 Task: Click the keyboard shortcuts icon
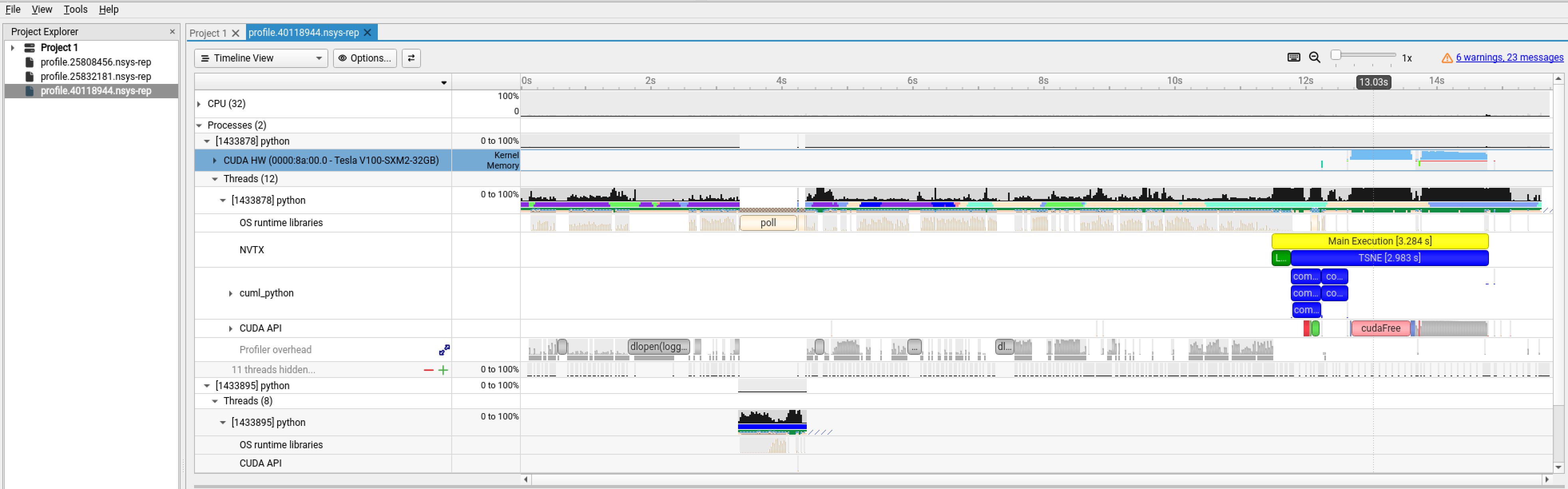[x=1294, y=57]
